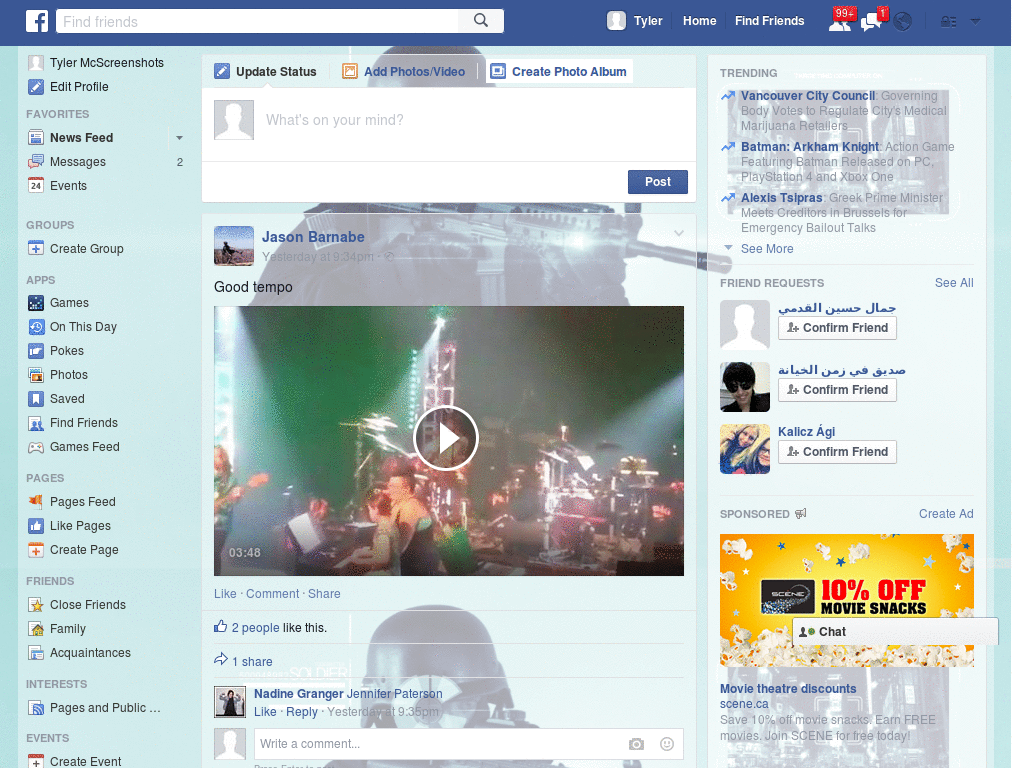Open the 10% off movie snacks ad
The width and height of the screenshot is (1024, 768).
click(x=846, y=600)
